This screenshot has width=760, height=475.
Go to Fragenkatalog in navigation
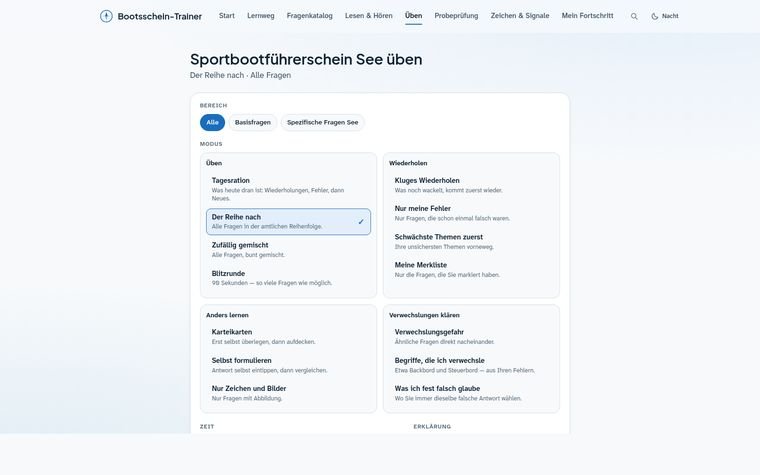coord(309,16)
